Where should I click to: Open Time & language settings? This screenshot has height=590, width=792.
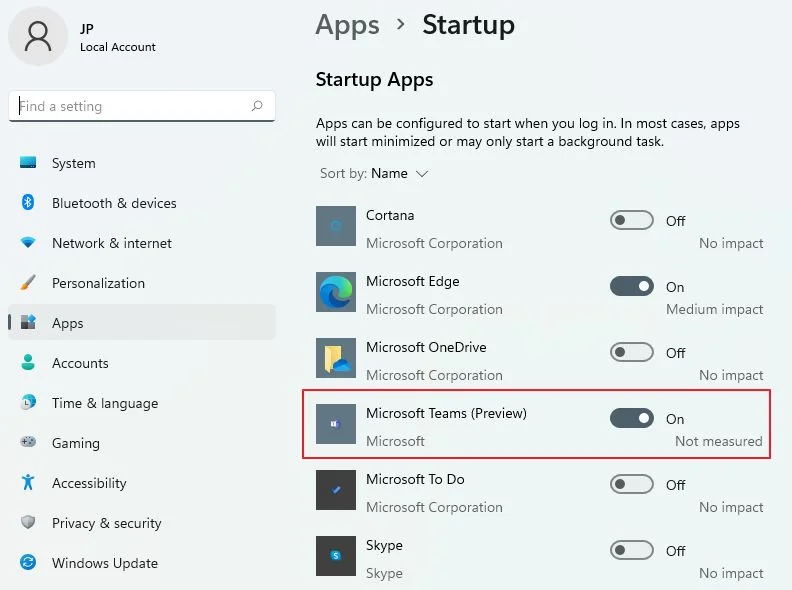142,402
